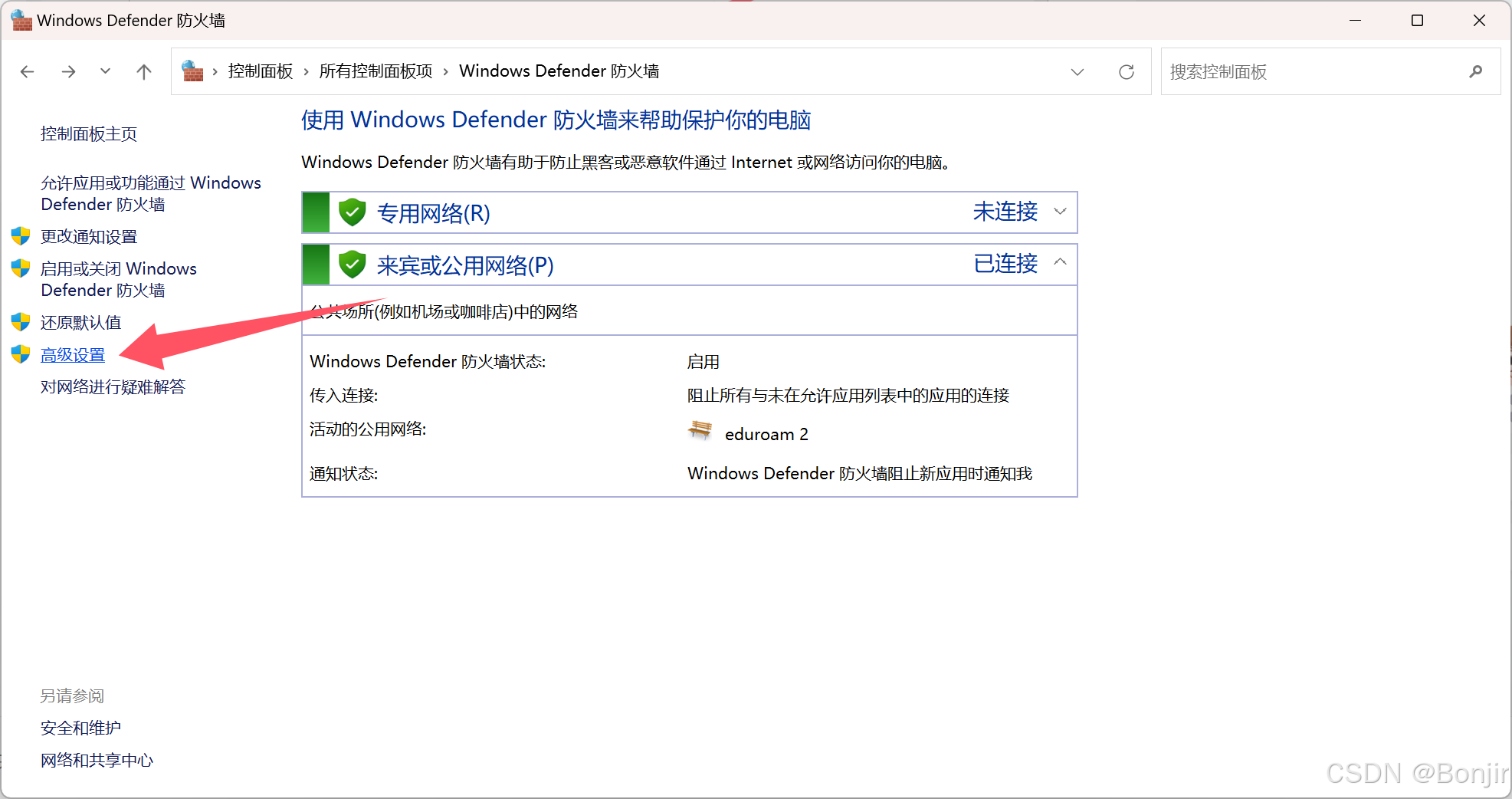Click 还原默认值 link
Viewport: 1512px width, 799px height.
pyautogui.click(x=80, y=323)
